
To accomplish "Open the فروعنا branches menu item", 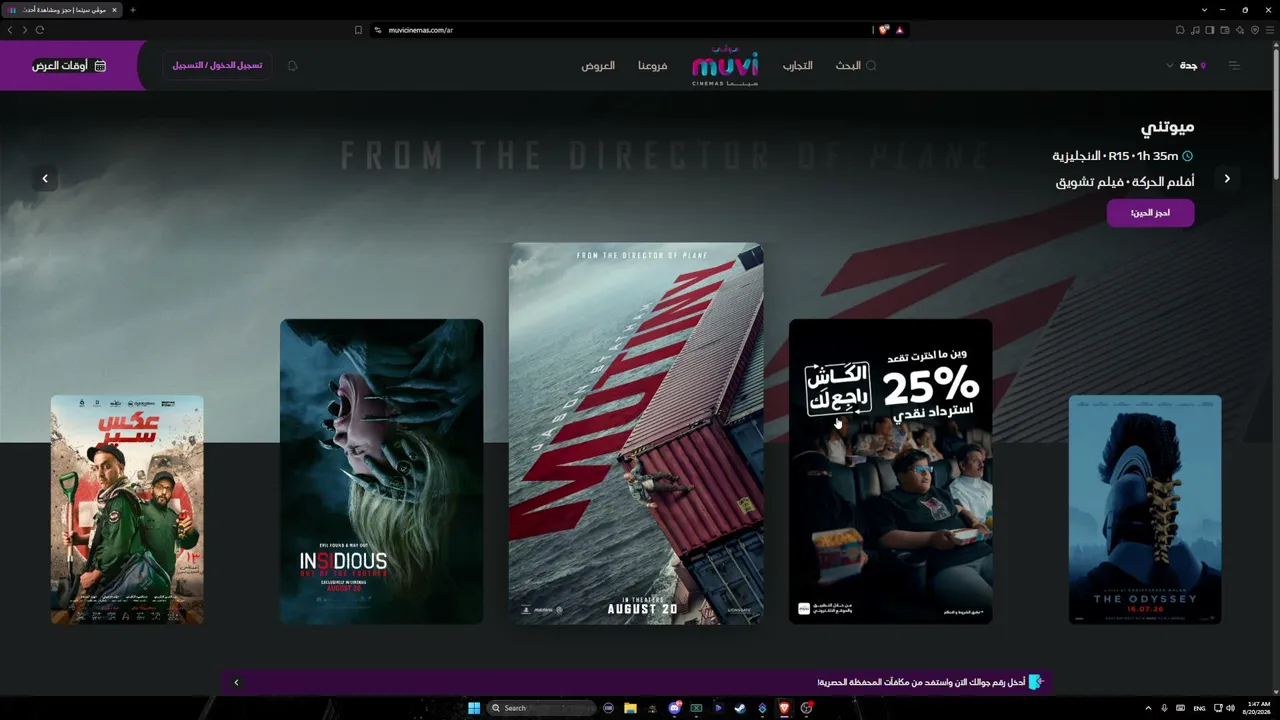I will pyautogui.click(x=653, y=66).
